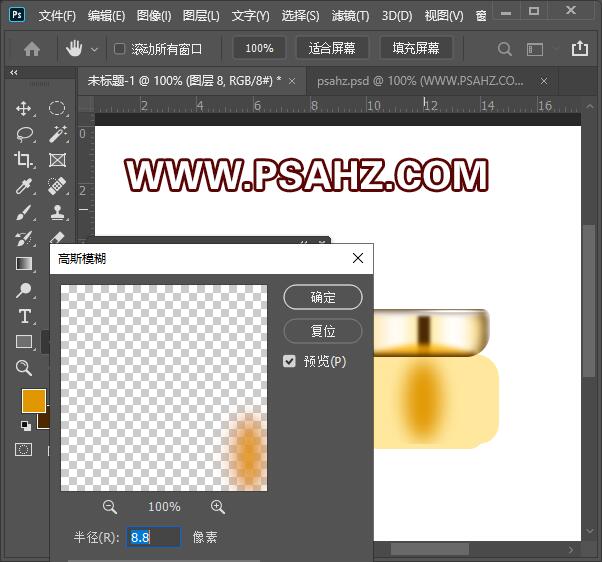Screen dimensions: 602x562
Task: Toggle Quick Mask mode icon
Action: pyautogui.click(x=23, y=449)
